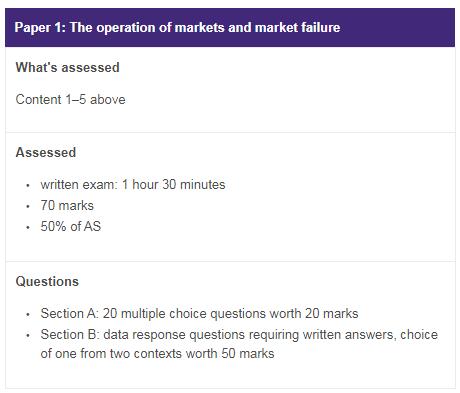
Task: Click the "70 marks" list item
Action: [x=67, y=205]
